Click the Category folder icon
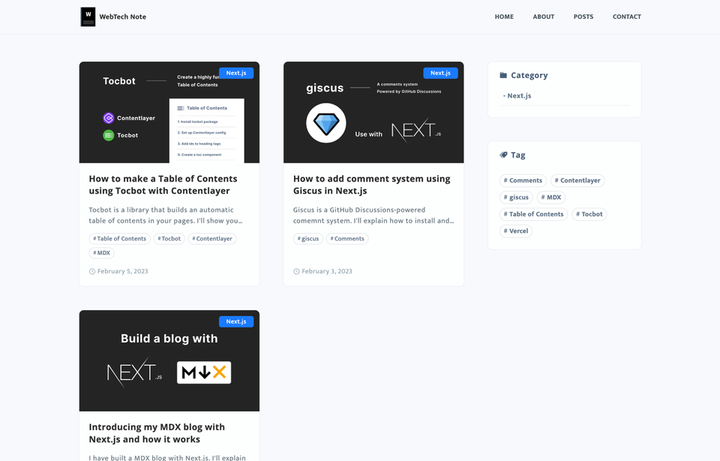 [503, 75]
